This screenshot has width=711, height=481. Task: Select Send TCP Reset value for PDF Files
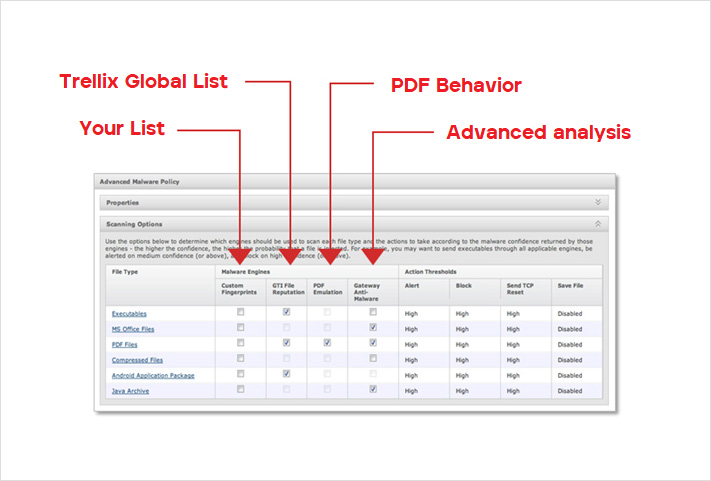(x=513, y=345)
